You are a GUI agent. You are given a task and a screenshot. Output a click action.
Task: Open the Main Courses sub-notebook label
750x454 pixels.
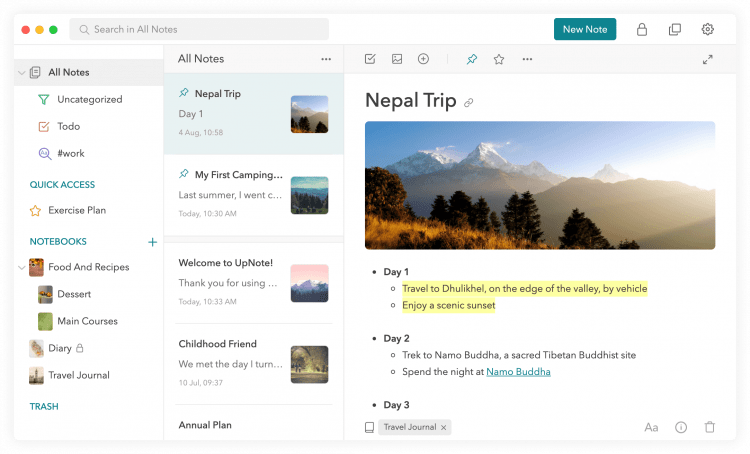pos(87,321)
